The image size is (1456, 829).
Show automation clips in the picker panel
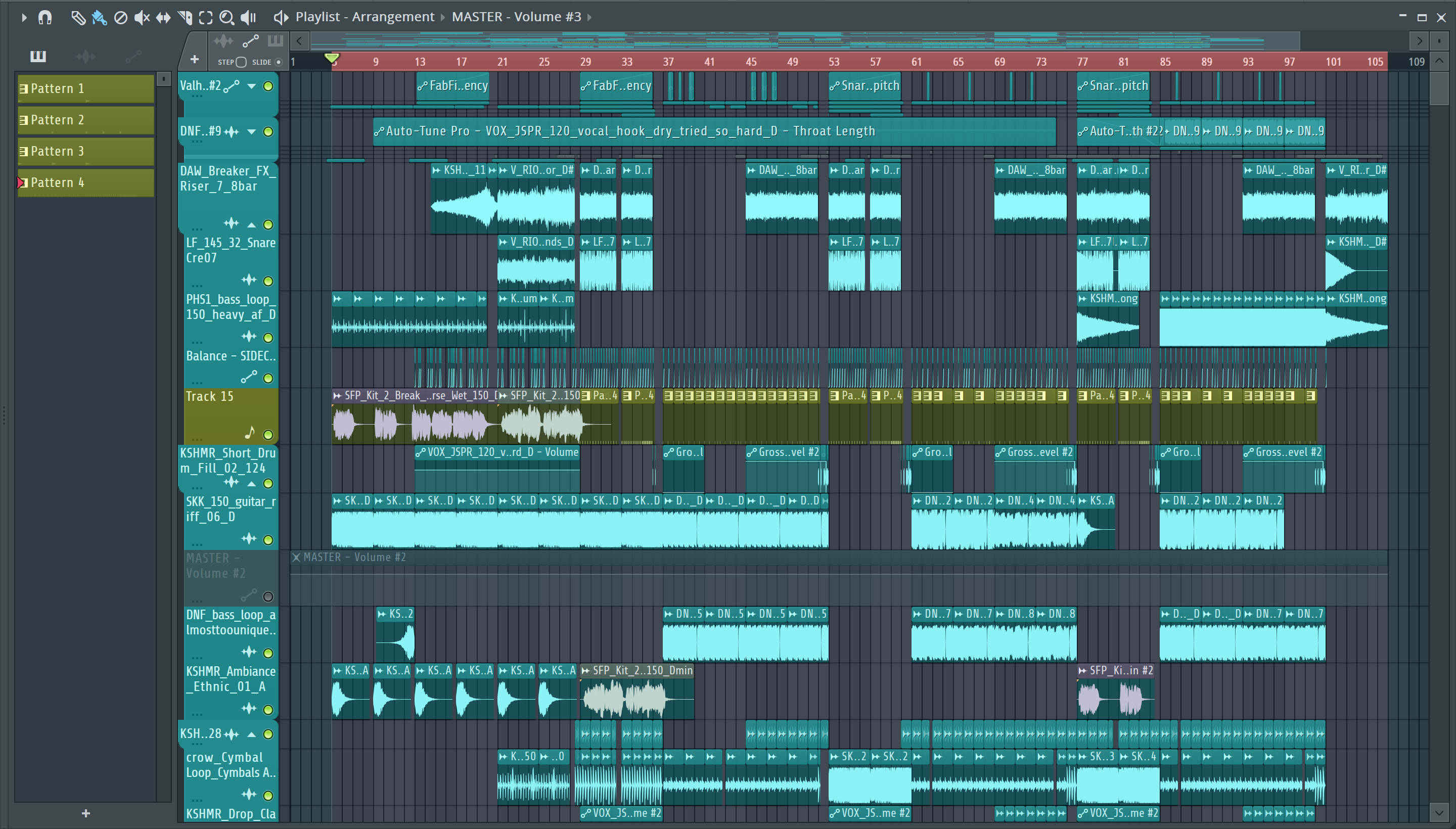(x=133, y=56)
